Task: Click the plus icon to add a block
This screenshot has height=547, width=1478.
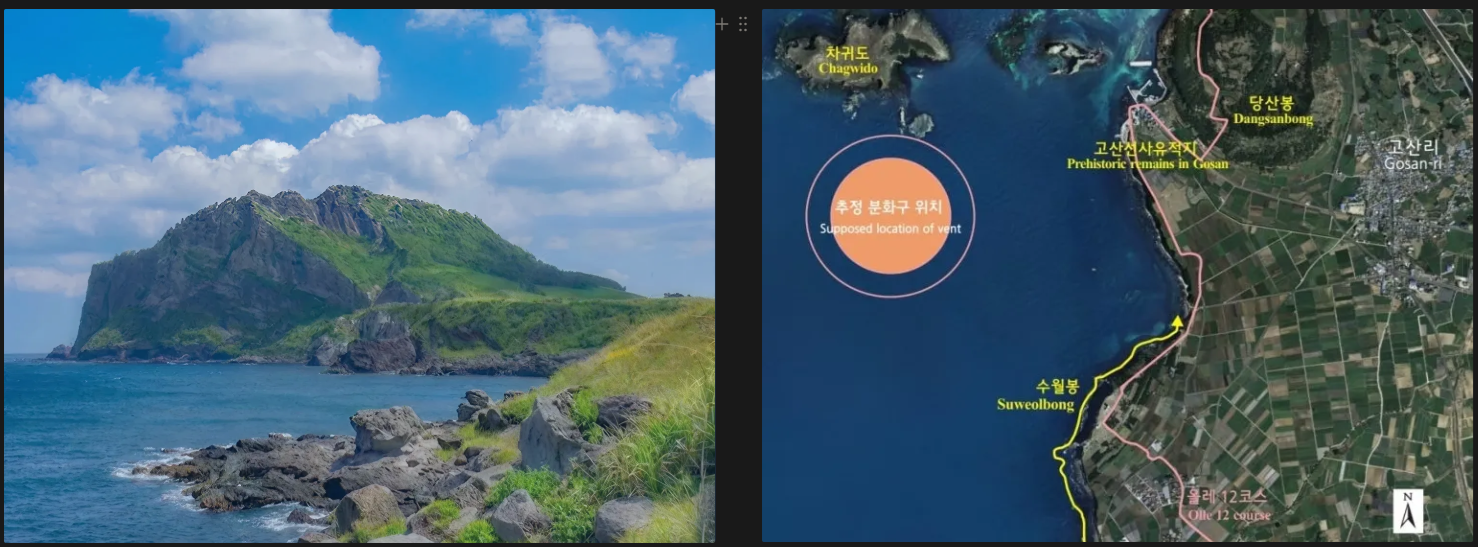Action: click(722, 25)
